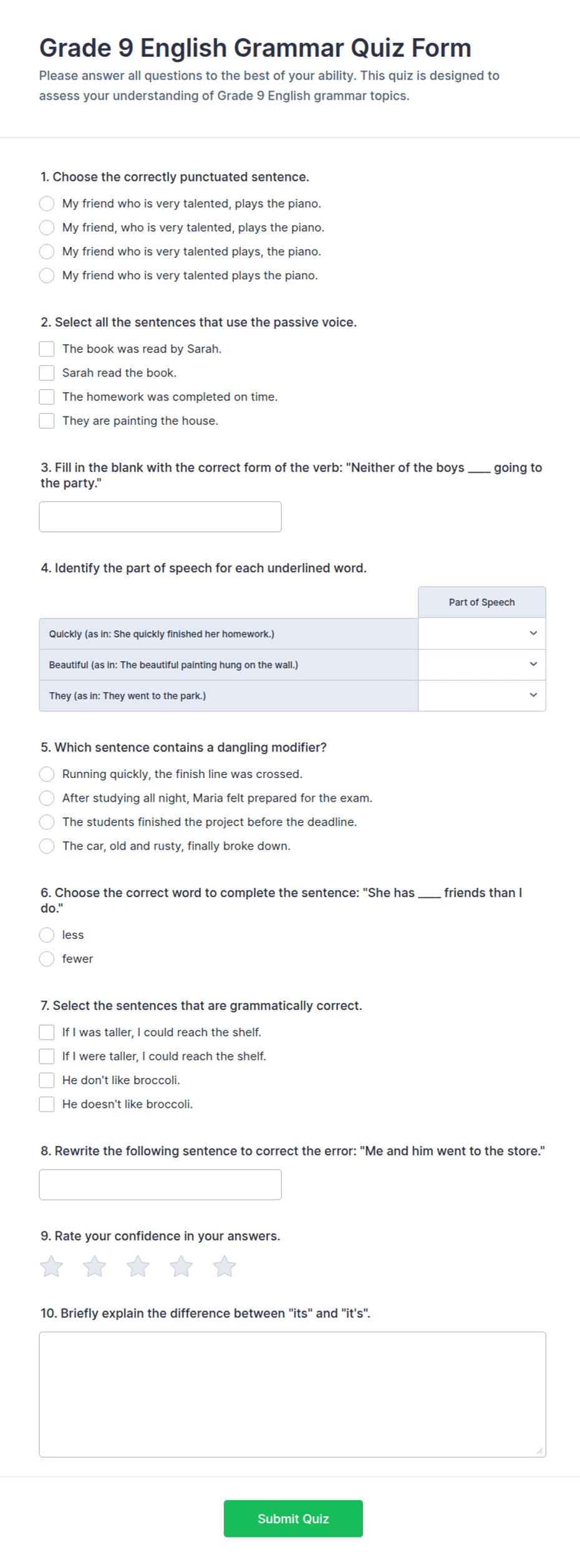Select the third star rating
The width and height of the screenshot is (580, 1568).
coord(138,1266)
